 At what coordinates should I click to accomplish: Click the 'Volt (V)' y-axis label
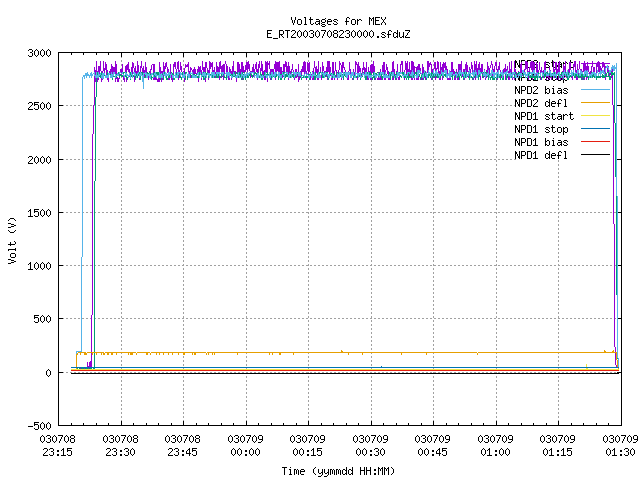(x=12, y=240)
